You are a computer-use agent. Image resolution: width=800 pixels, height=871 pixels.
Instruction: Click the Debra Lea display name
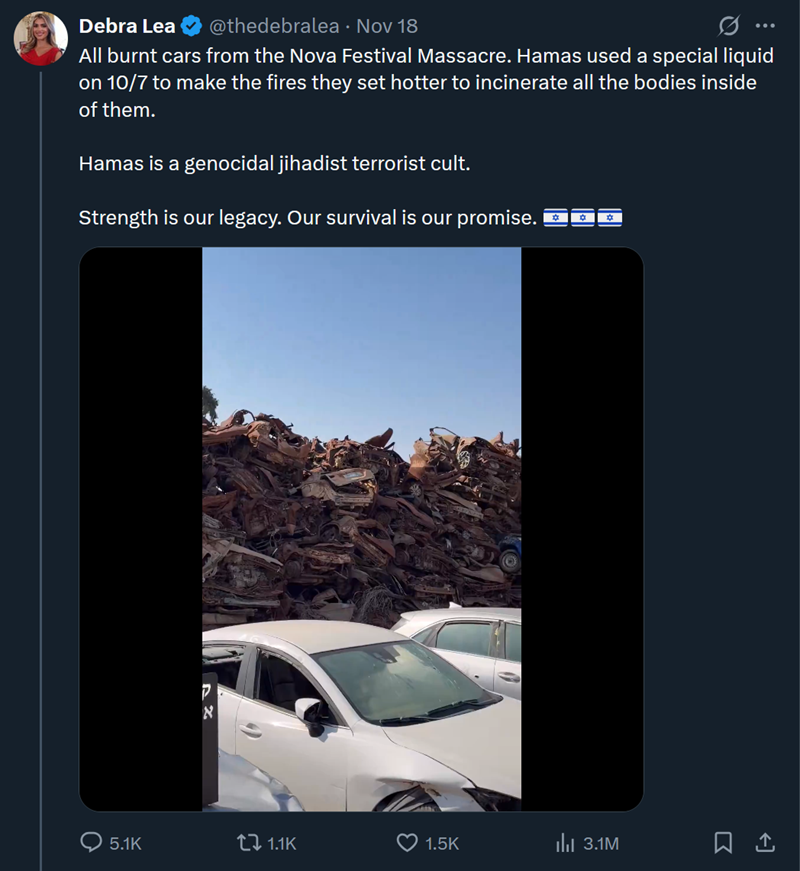click(127, 26)
